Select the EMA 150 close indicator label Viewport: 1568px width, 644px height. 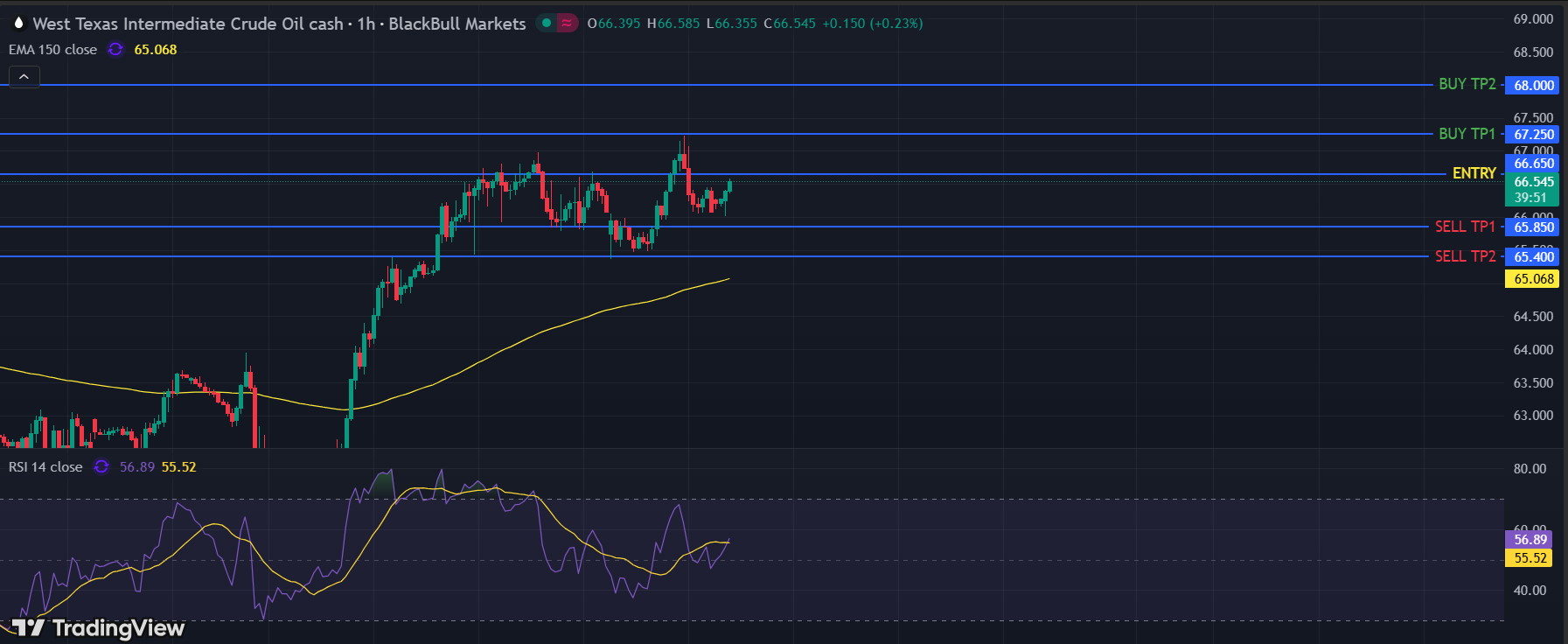pyautogui.click(x=52, y=50)
